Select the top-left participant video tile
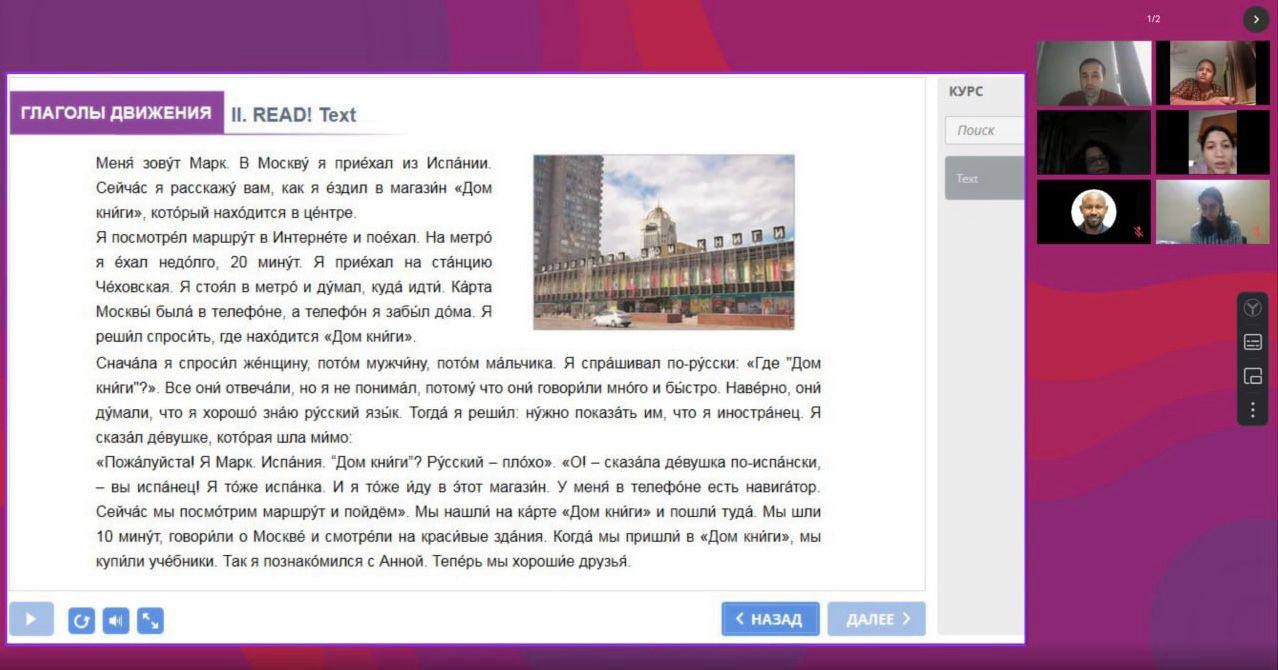 point(1094,73)
